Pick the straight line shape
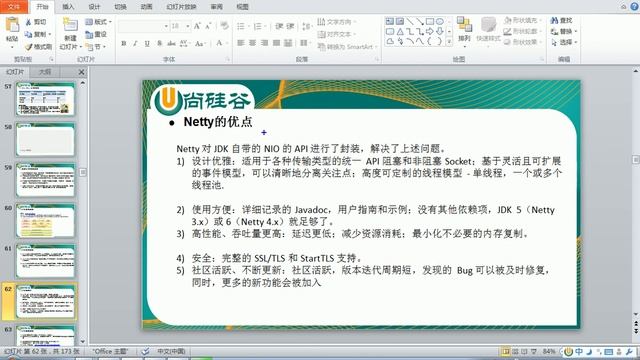The height and width of the screenshot is (360, 640). [x=410, y=21]
